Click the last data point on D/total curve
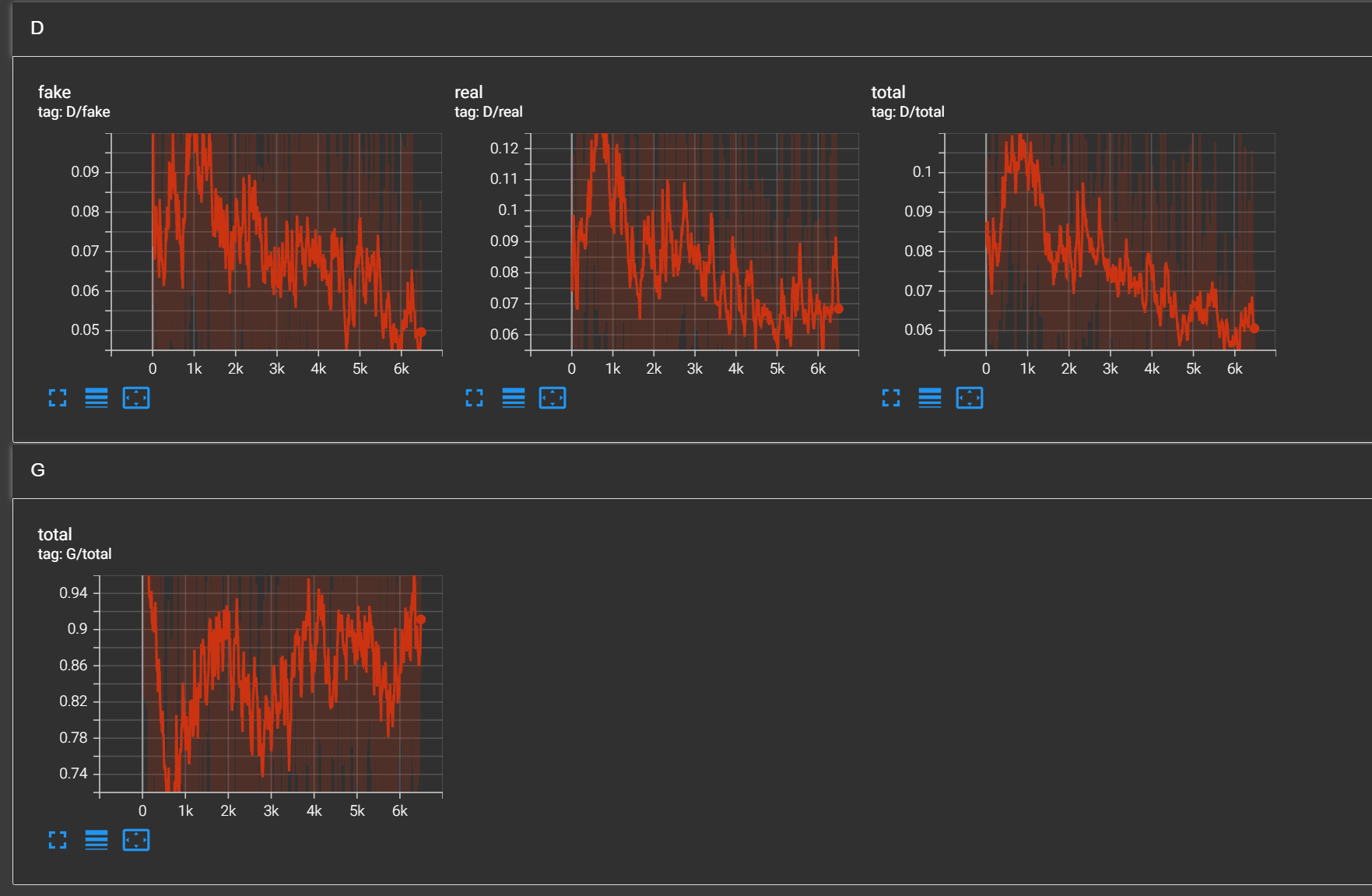Screen dimensions: 1372x896 (x=1254, y=329)
